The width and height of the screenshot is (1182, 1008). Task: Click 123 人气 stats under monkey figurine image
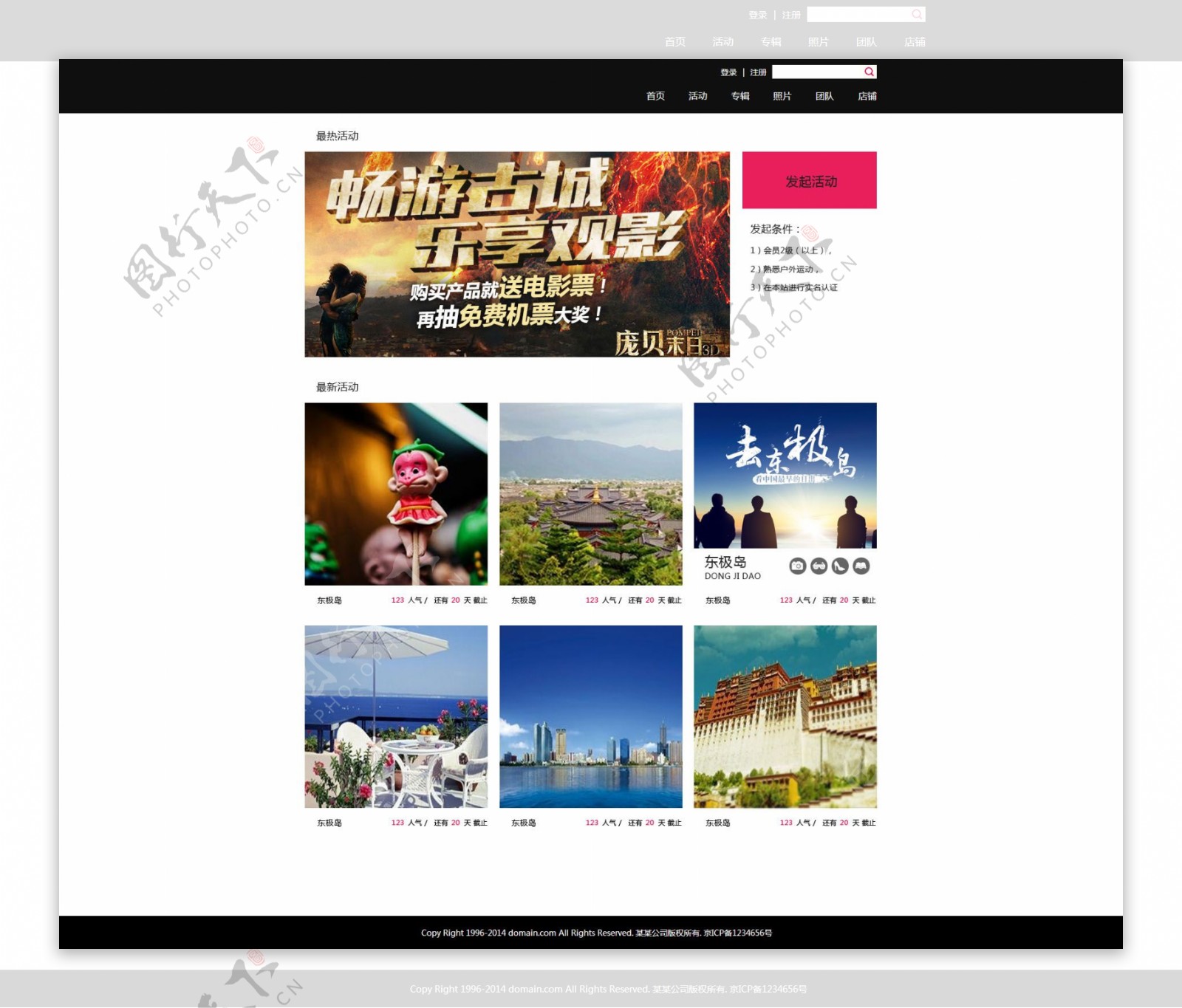point(409,600)
